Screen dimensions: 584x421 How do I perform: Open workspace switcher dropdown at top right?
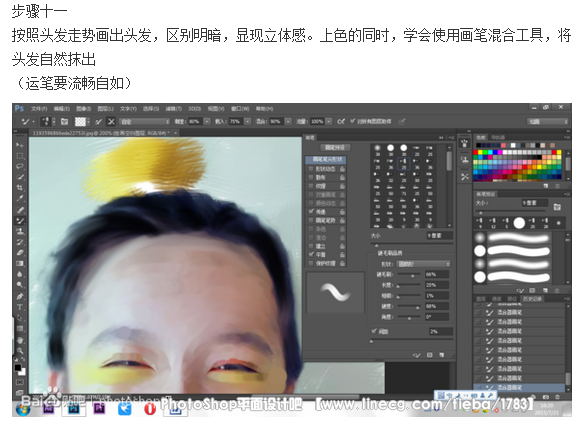click(x=548, y=121)
